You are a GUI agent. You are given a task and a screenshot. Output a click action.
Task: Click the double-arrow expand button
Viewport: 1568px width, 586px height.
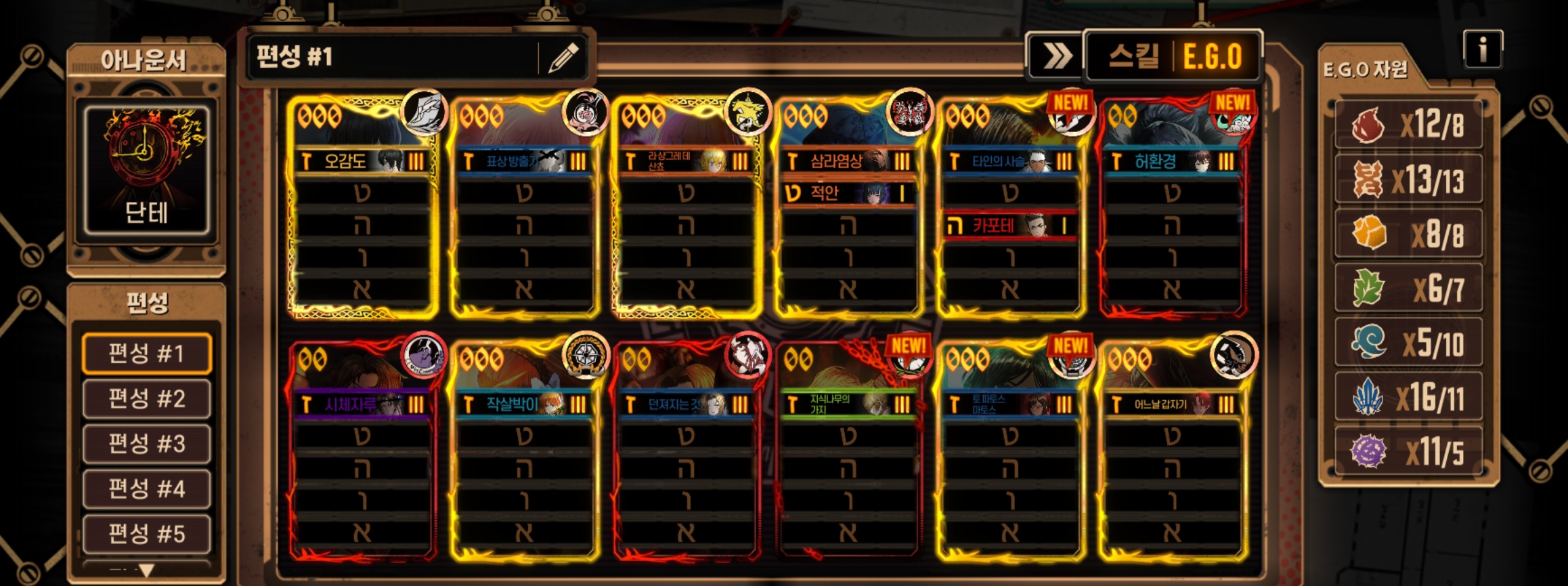tap(1055, 57)
